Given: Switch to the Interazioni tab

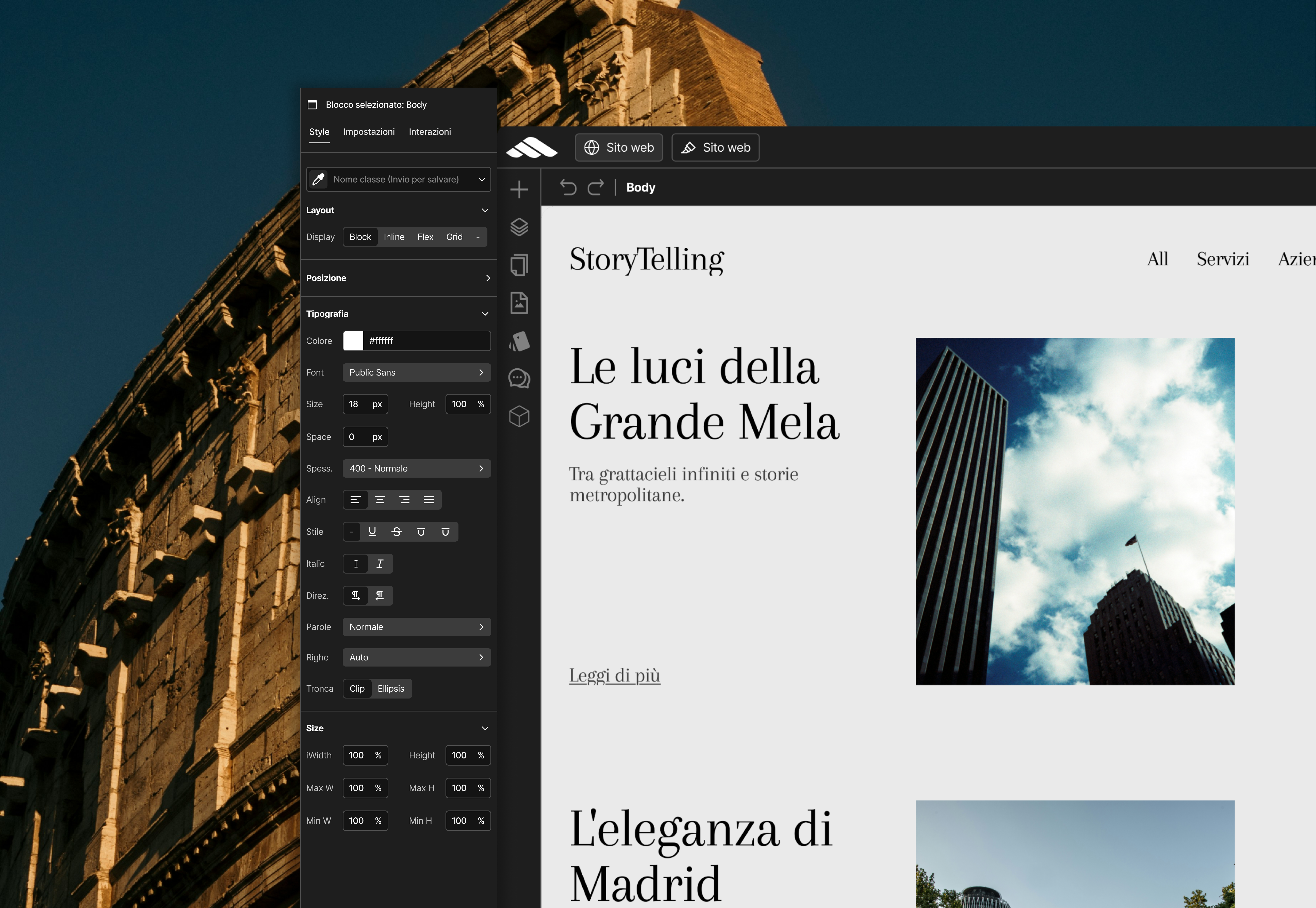Looking at the screenshot, I should click(430, 132).
